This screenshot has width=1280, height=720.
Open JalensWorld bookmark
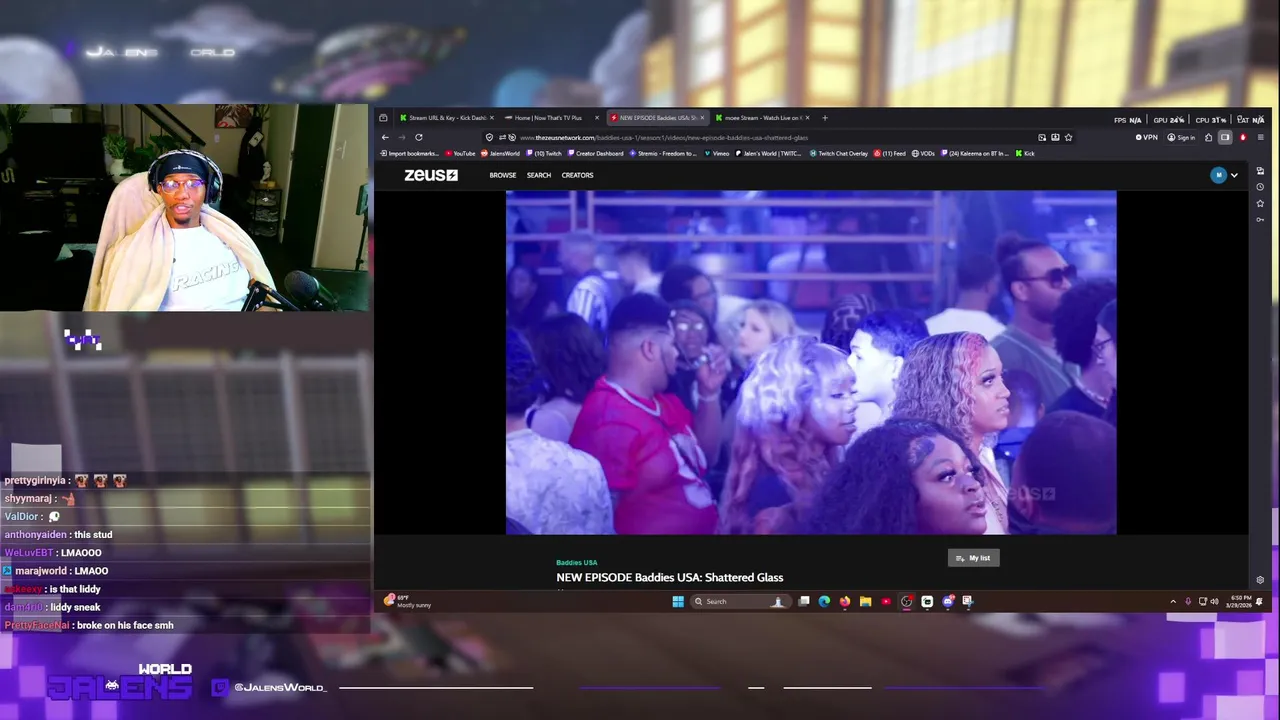501,154
